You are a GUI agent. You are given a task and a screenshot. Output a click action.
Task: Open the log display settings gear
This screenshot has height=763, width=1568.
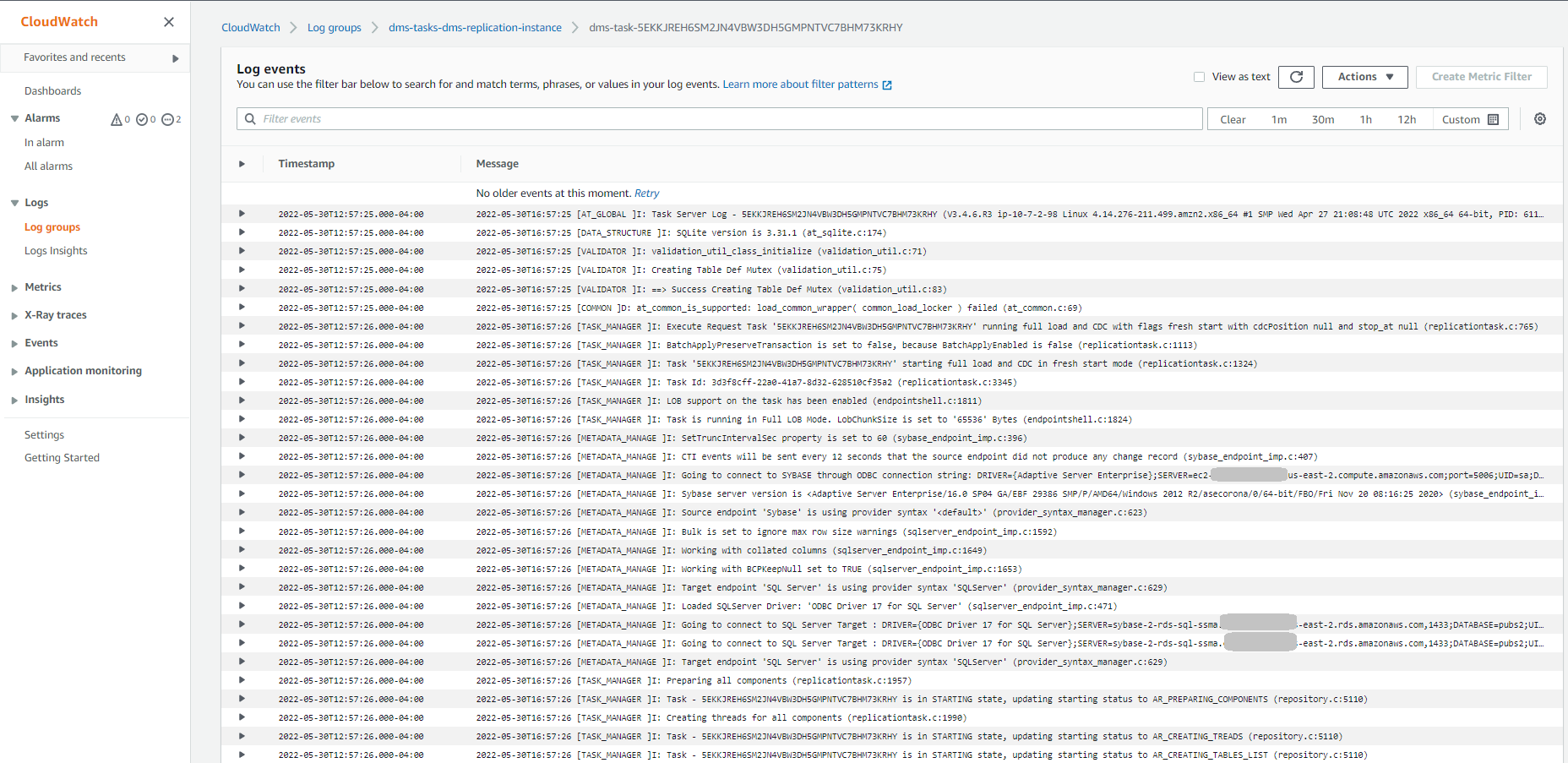coord(1539,119)
